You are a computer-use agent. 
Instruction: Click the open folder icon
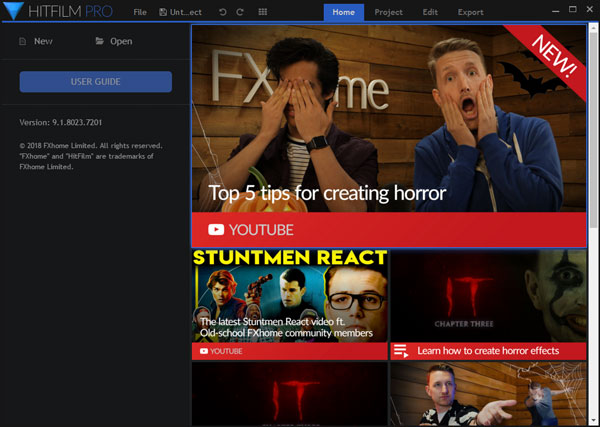[x=99, y=41]
